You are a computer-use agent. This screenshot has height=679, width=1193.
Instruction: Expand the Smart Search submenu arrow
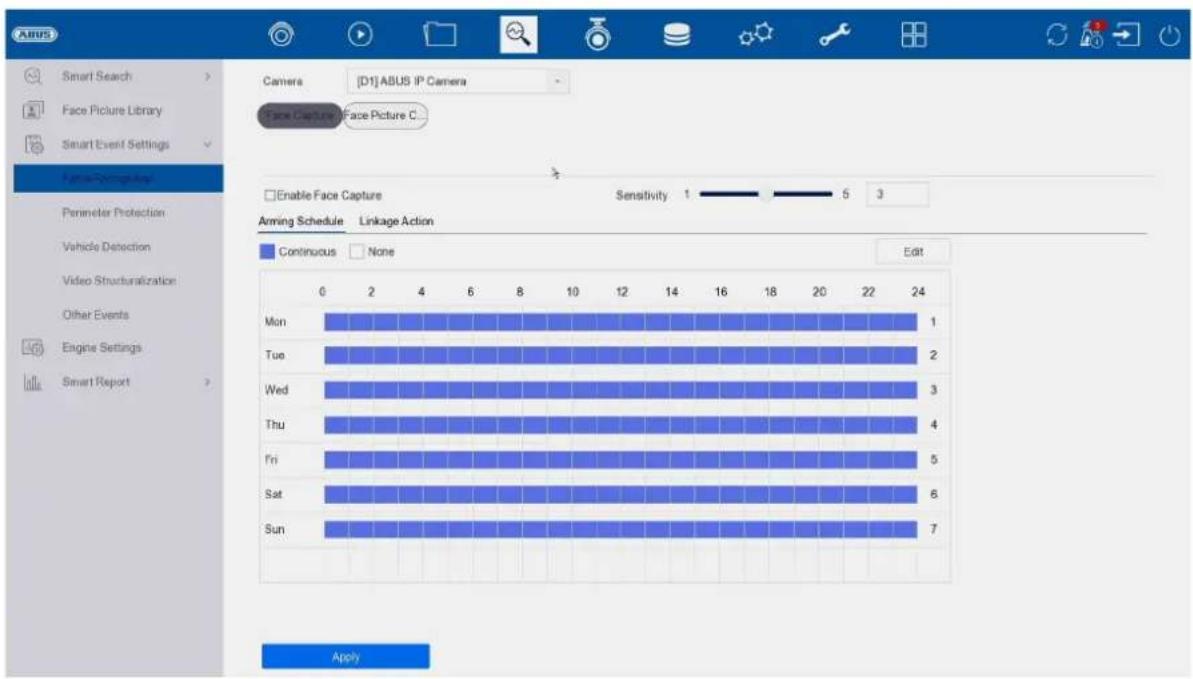pos(207,76)
